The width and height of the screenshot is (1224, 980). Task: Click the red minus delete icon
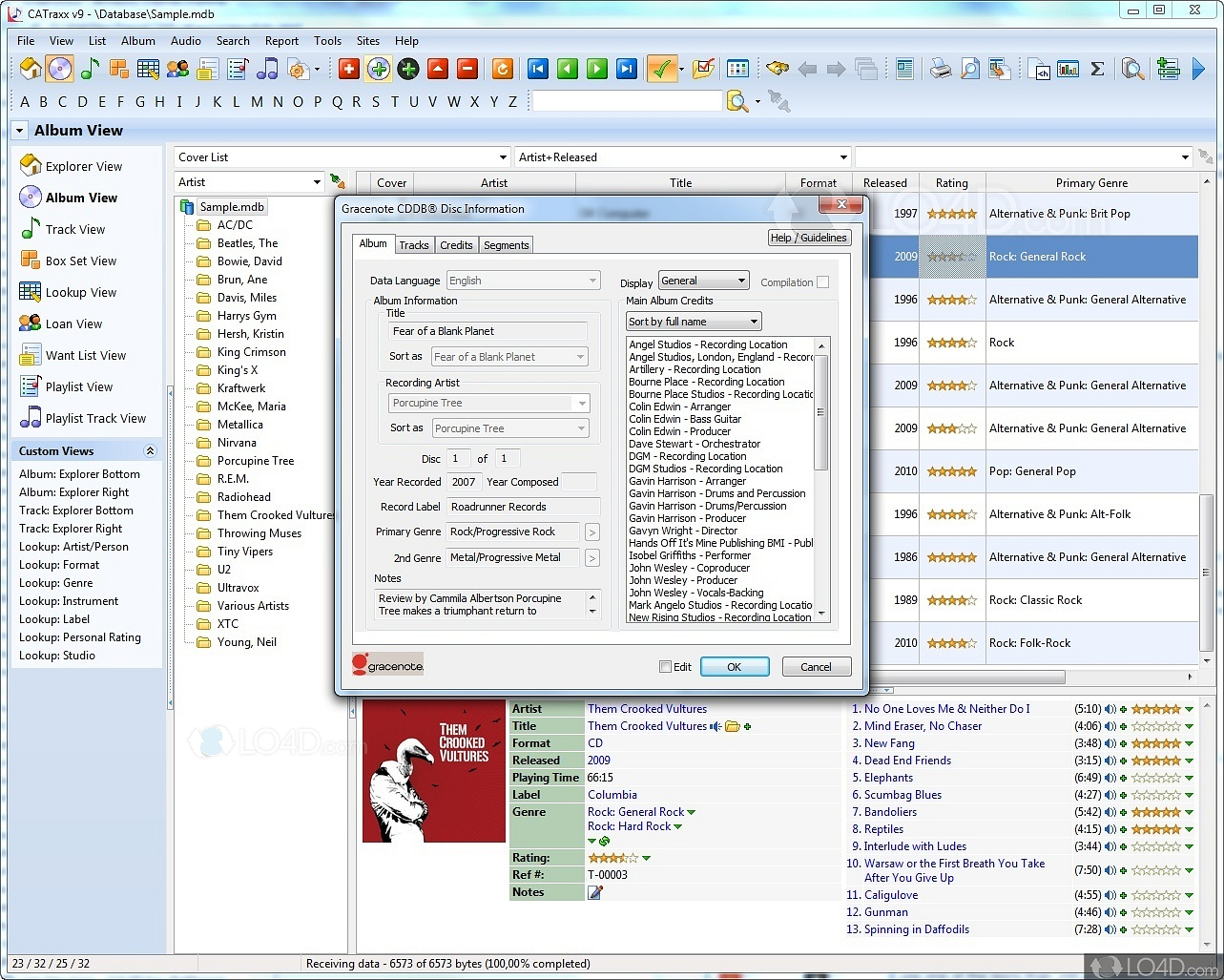pyautogui.click(x=467, y=69)
